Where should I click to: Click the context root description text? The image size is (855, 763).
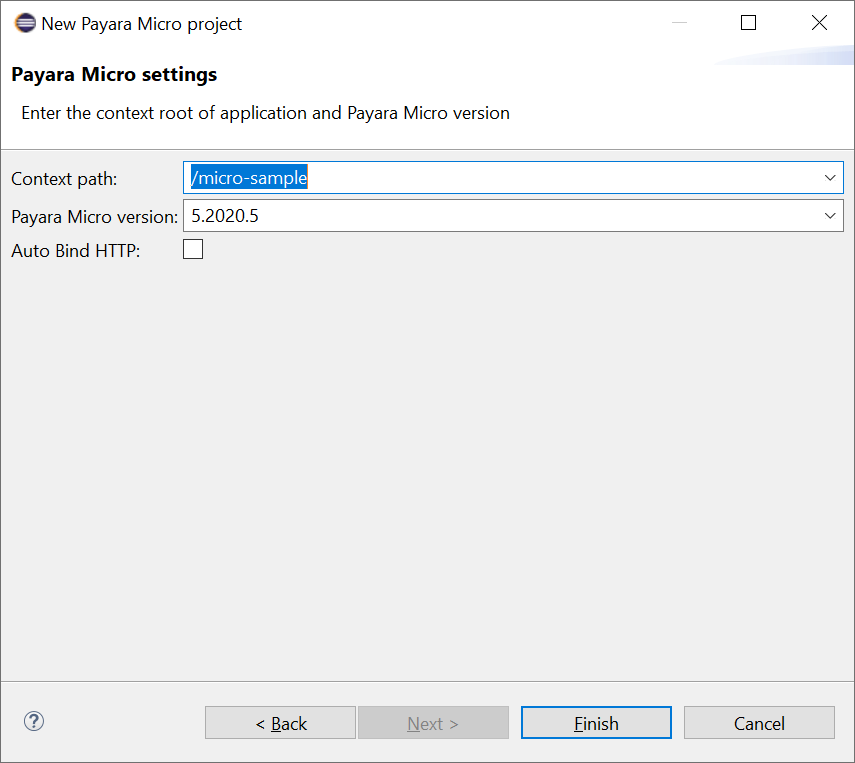click(x=265, y=113)
